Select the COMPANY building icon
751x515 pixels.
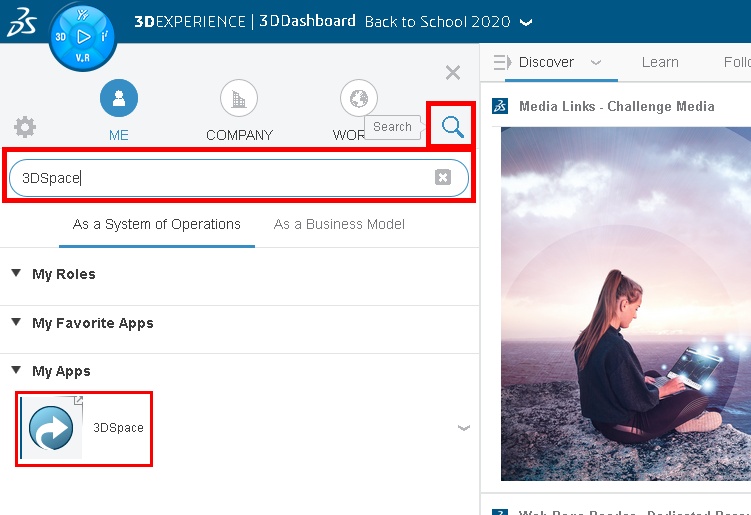[x=239, y=98]
